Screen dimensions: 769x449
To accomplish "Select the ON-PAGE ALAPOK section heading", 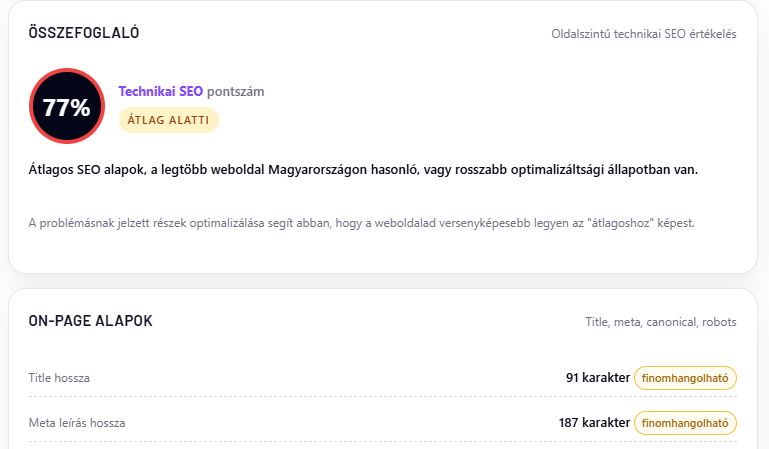I will (90, 321).
